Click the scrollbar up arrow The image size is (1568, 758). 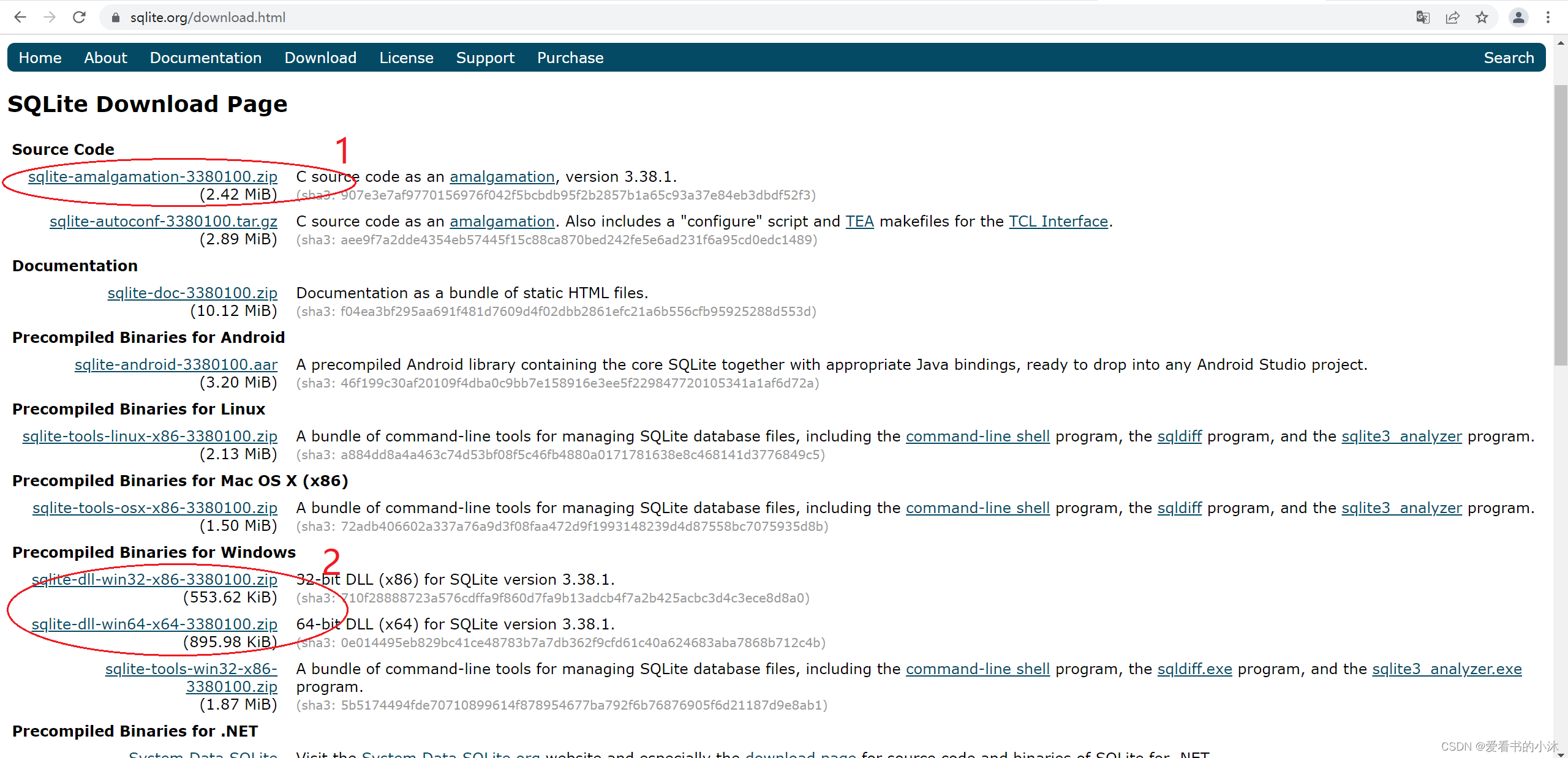[1561, 43]
